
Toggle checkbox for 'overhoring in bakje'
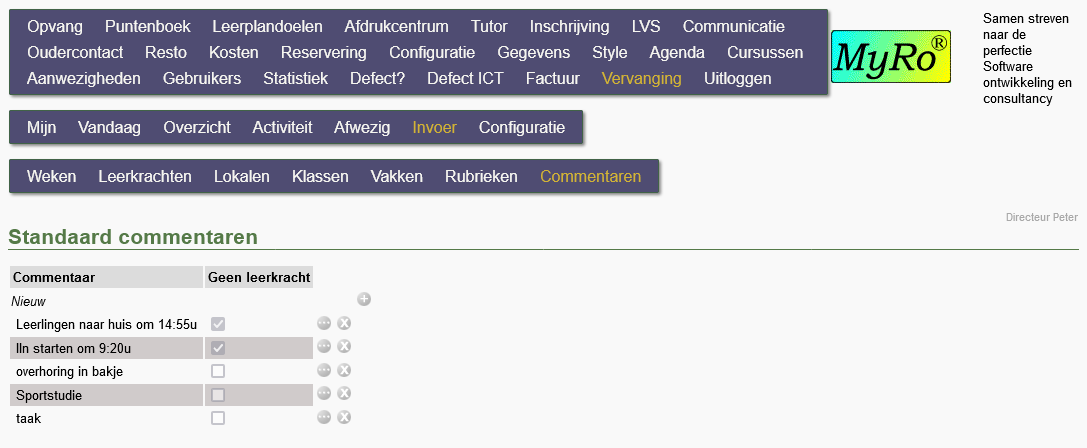click(x=218, y=371)
